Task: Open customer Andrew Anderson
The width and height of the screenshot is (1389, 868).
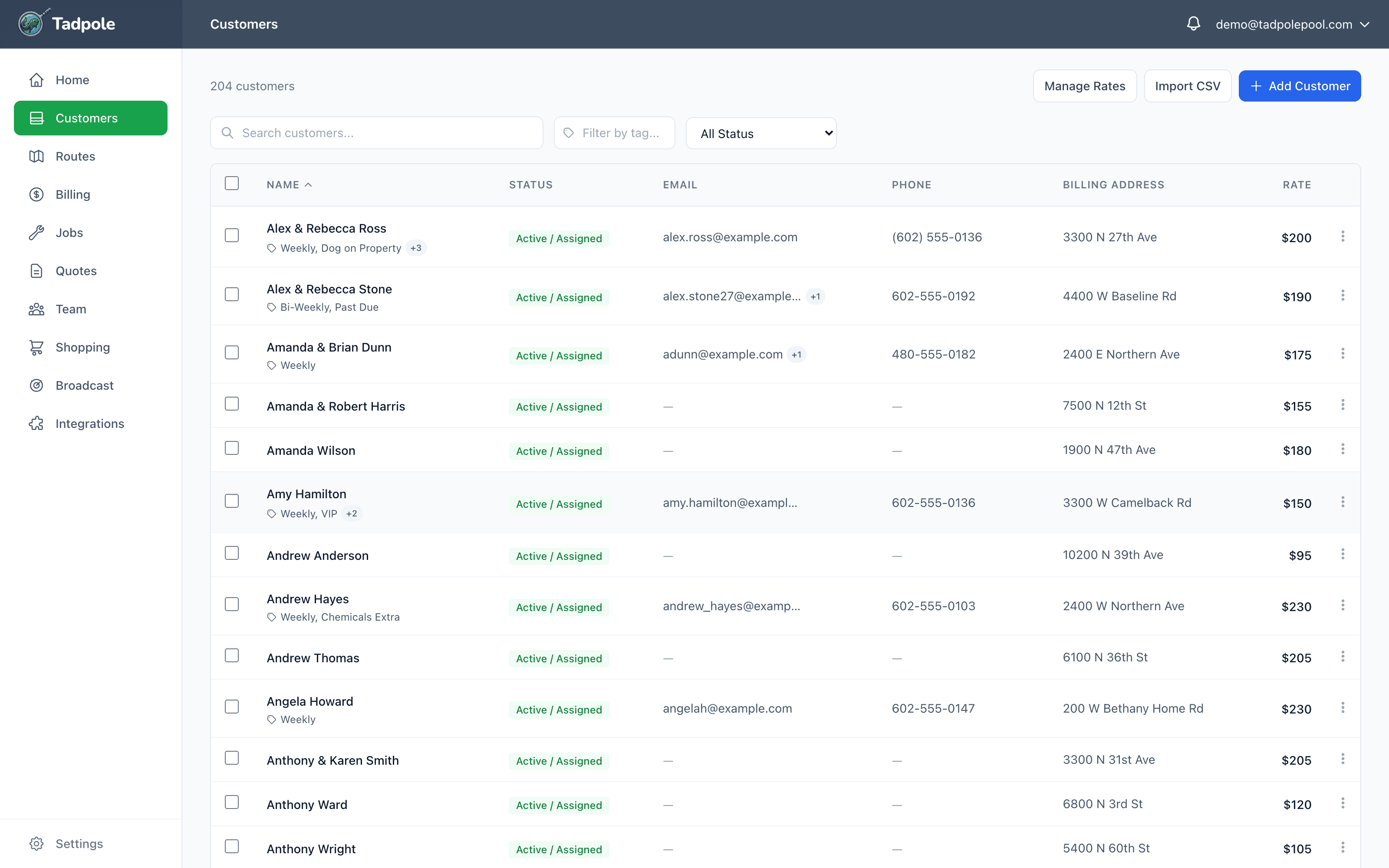Action: 317,556
